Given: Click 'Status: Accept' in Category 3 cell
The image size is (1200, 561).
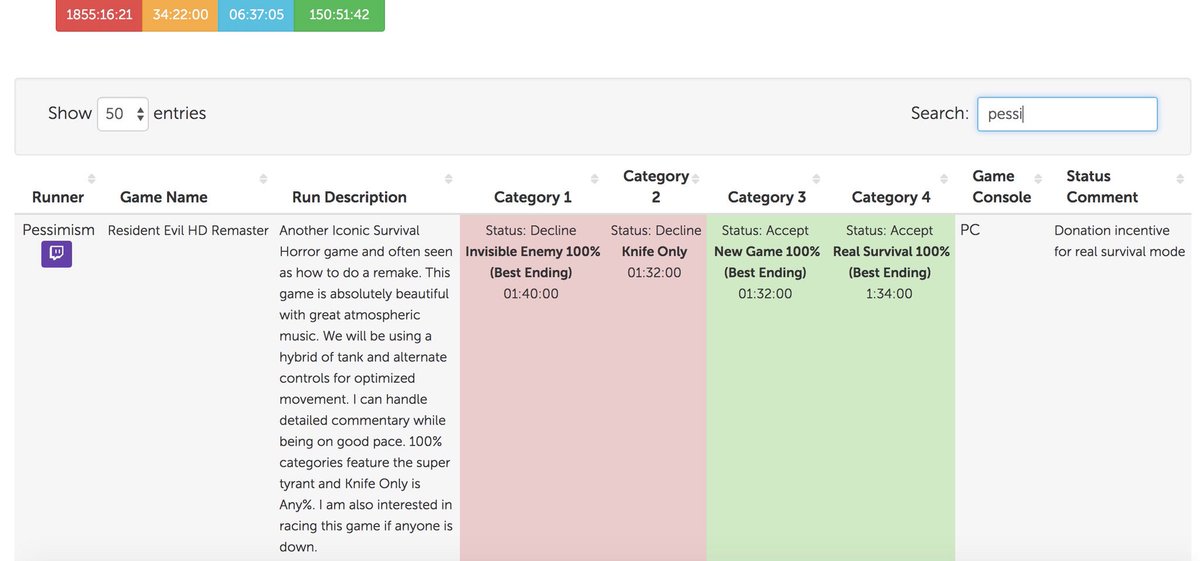Looking at the screenshot, I should tap(765, 230).
